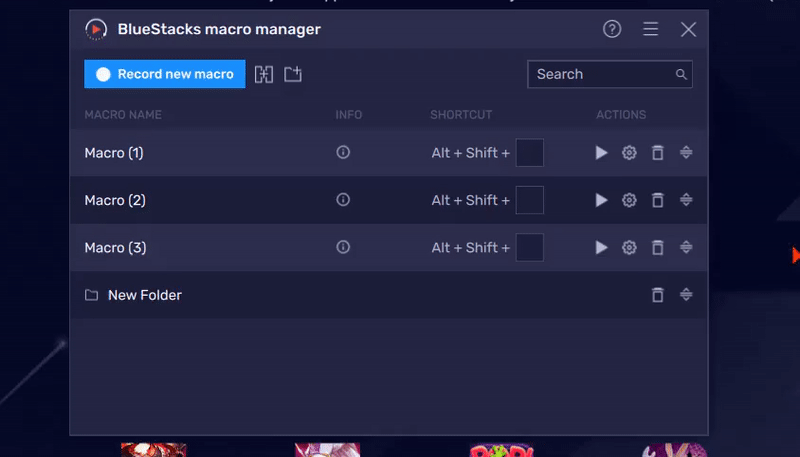Click the search magnifier icon

(x=681, y=74)
